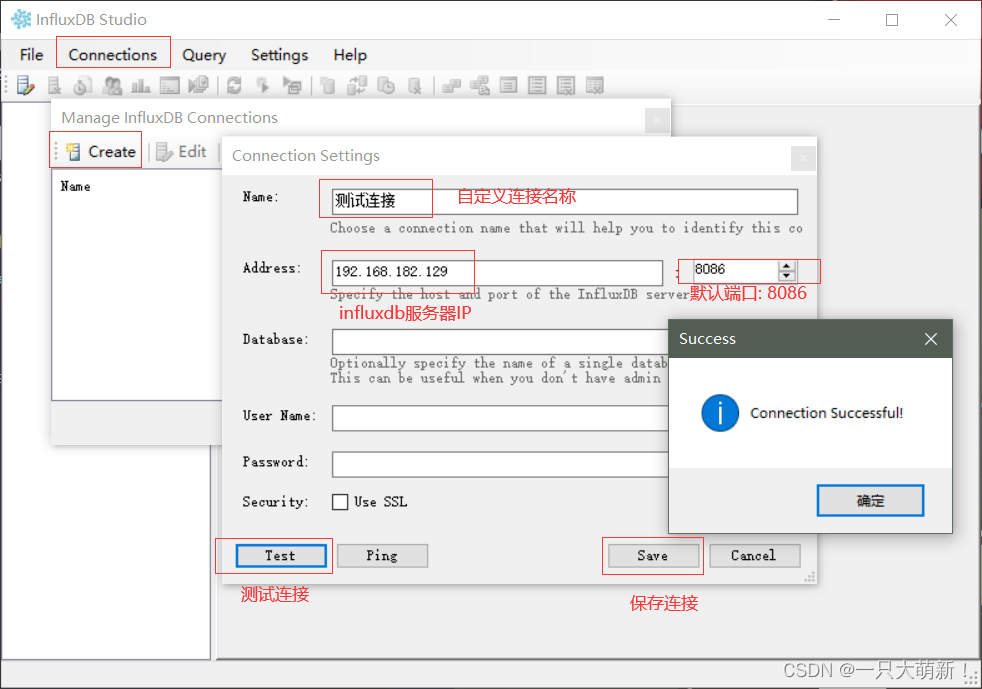982x689 pixels.
Task: Close the Success dialog with X
Action: click(931, 339)
